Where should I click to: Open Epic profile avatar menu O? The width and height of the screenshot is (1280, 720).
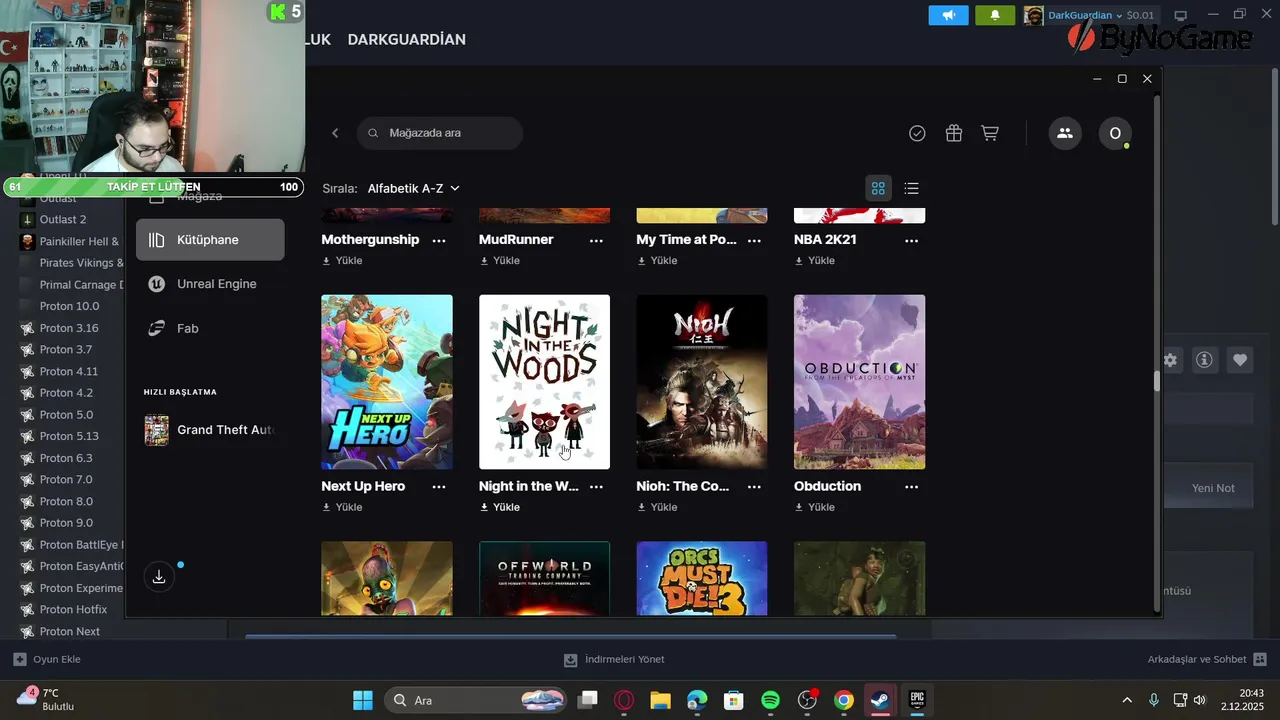[1115, 133]
